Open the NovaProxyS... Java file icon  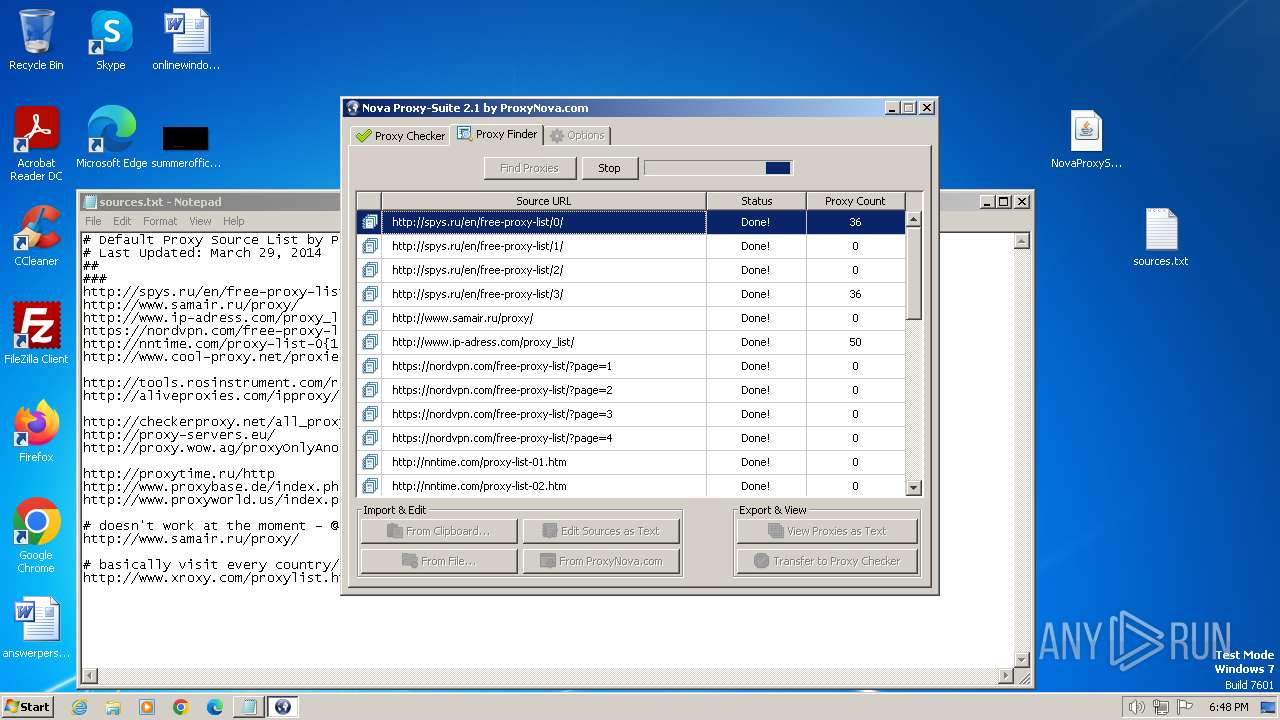[x=1086, y=138]
